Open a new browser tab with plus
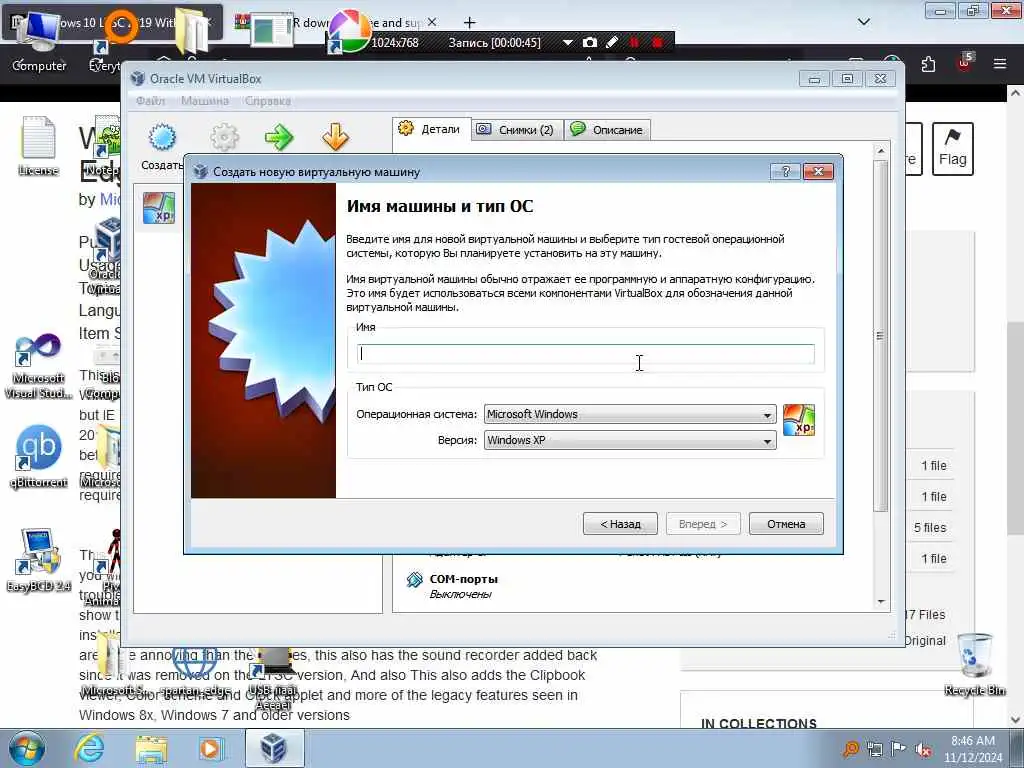 click(x=470, y=23)
